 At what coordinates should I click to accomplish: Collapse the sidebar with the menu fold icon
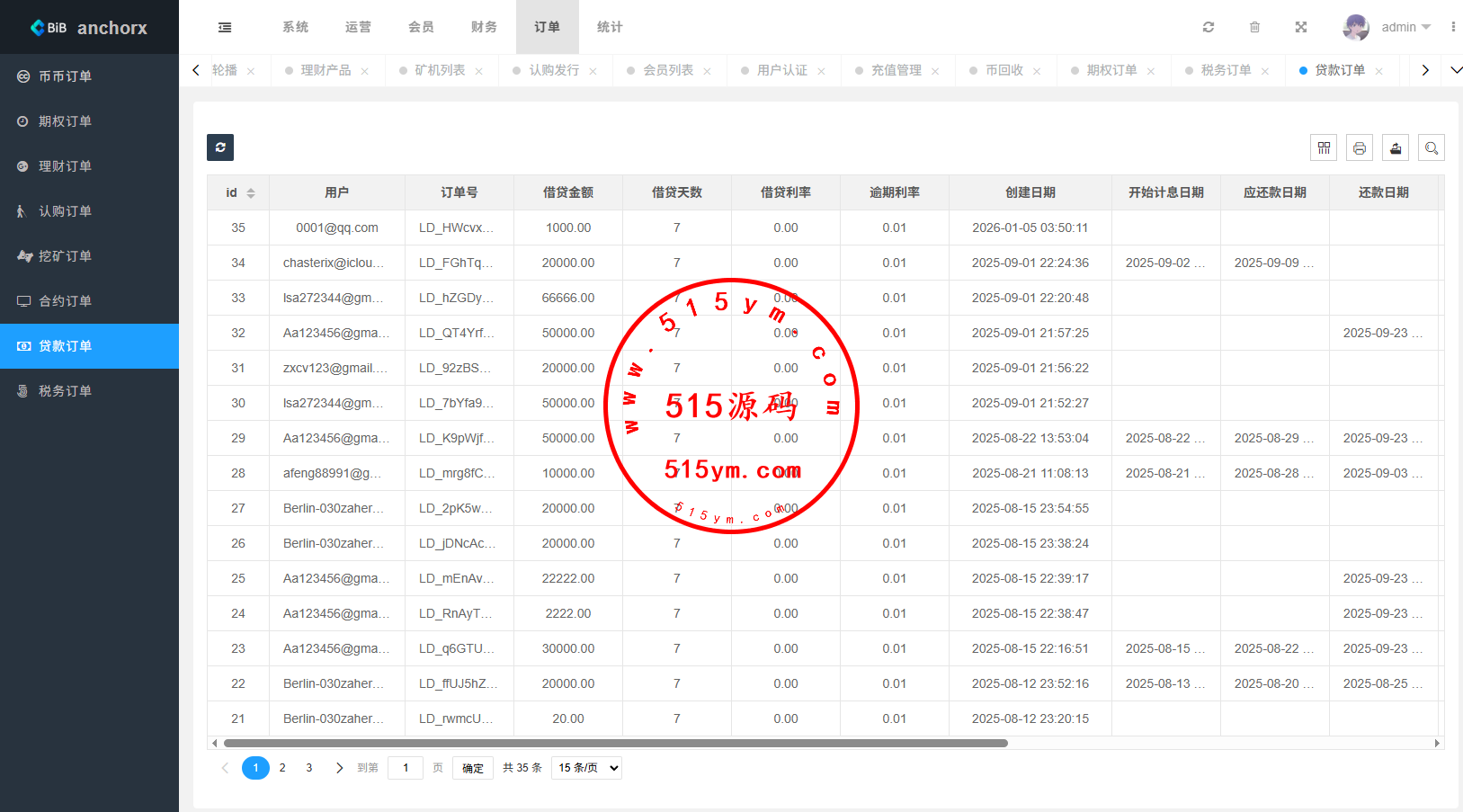coord(225,27)
